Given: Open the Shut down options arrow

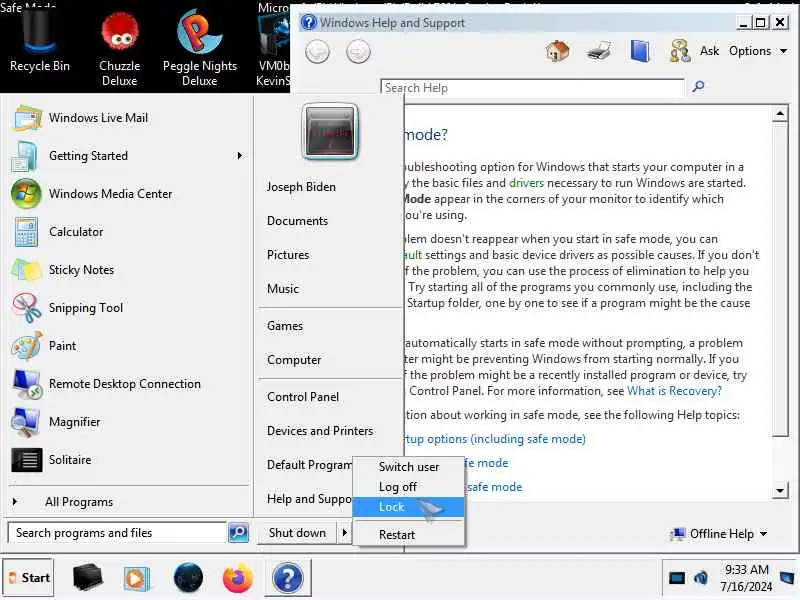Looking at the screenshot, I should 345,533.
